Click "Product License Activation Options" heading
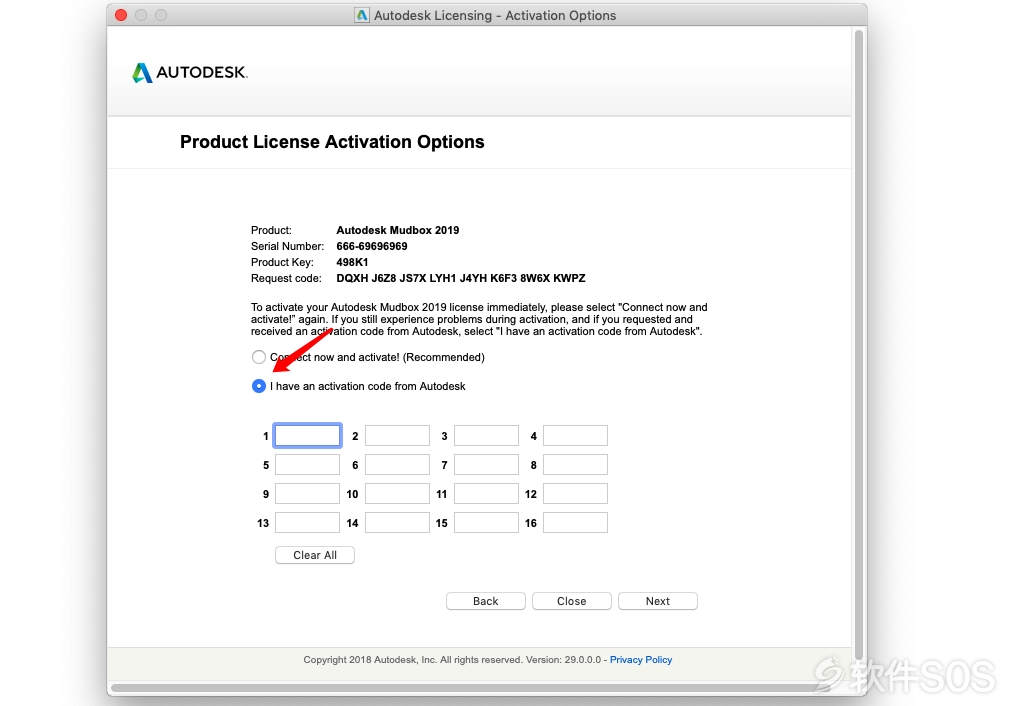This screenshot has width=1011, height=706. [x=332, y=142]
